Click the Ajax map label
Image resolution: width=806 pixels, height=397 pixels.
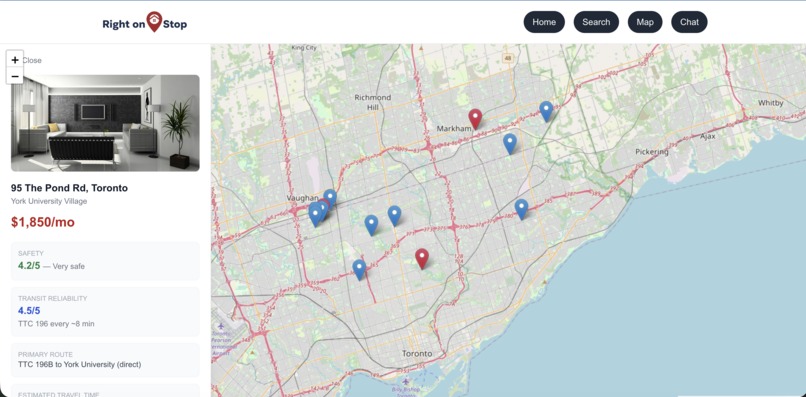pos(708,136)
